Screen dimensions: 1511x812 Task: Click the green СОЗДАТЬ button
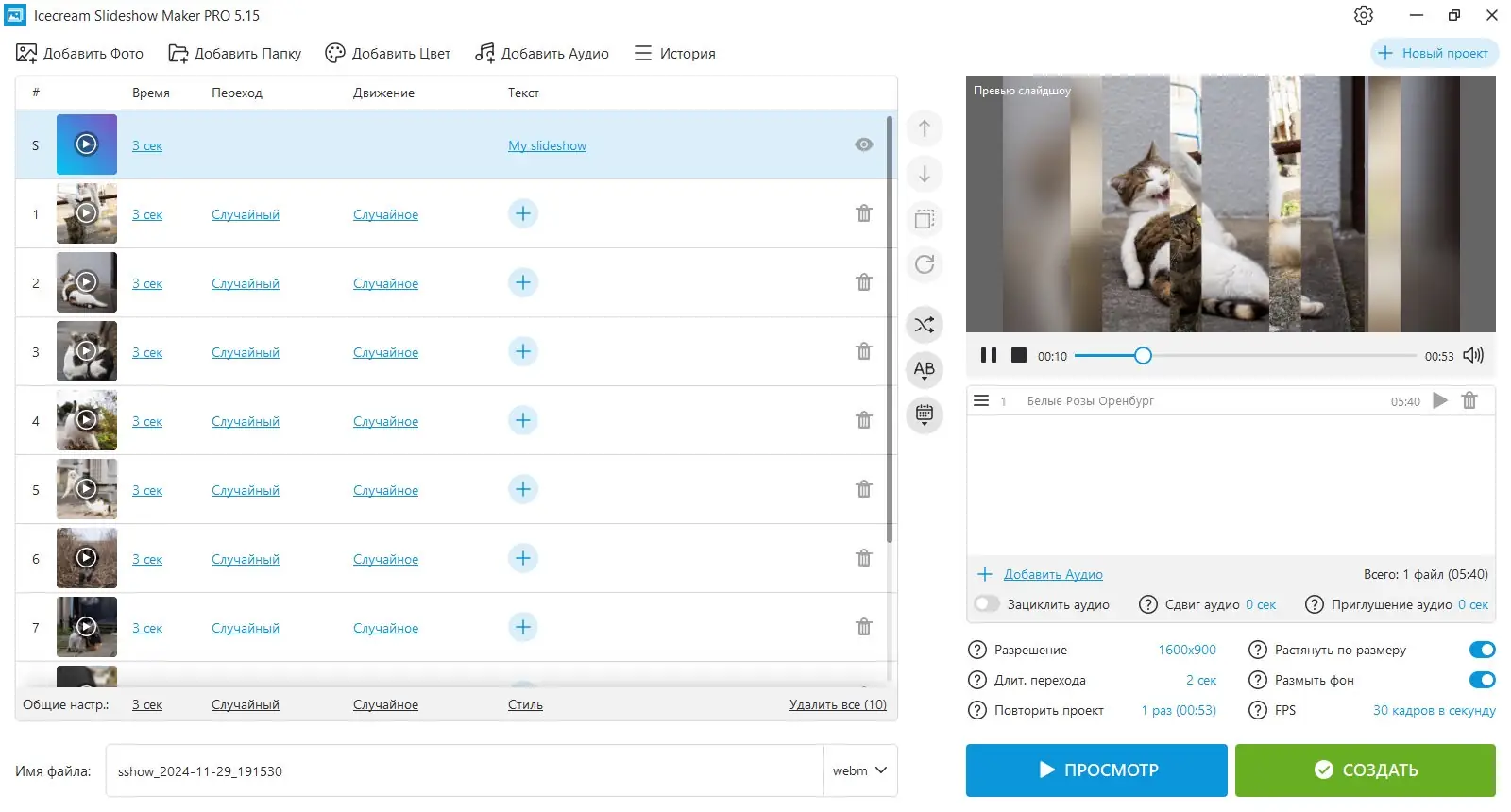pos(1366,770)
